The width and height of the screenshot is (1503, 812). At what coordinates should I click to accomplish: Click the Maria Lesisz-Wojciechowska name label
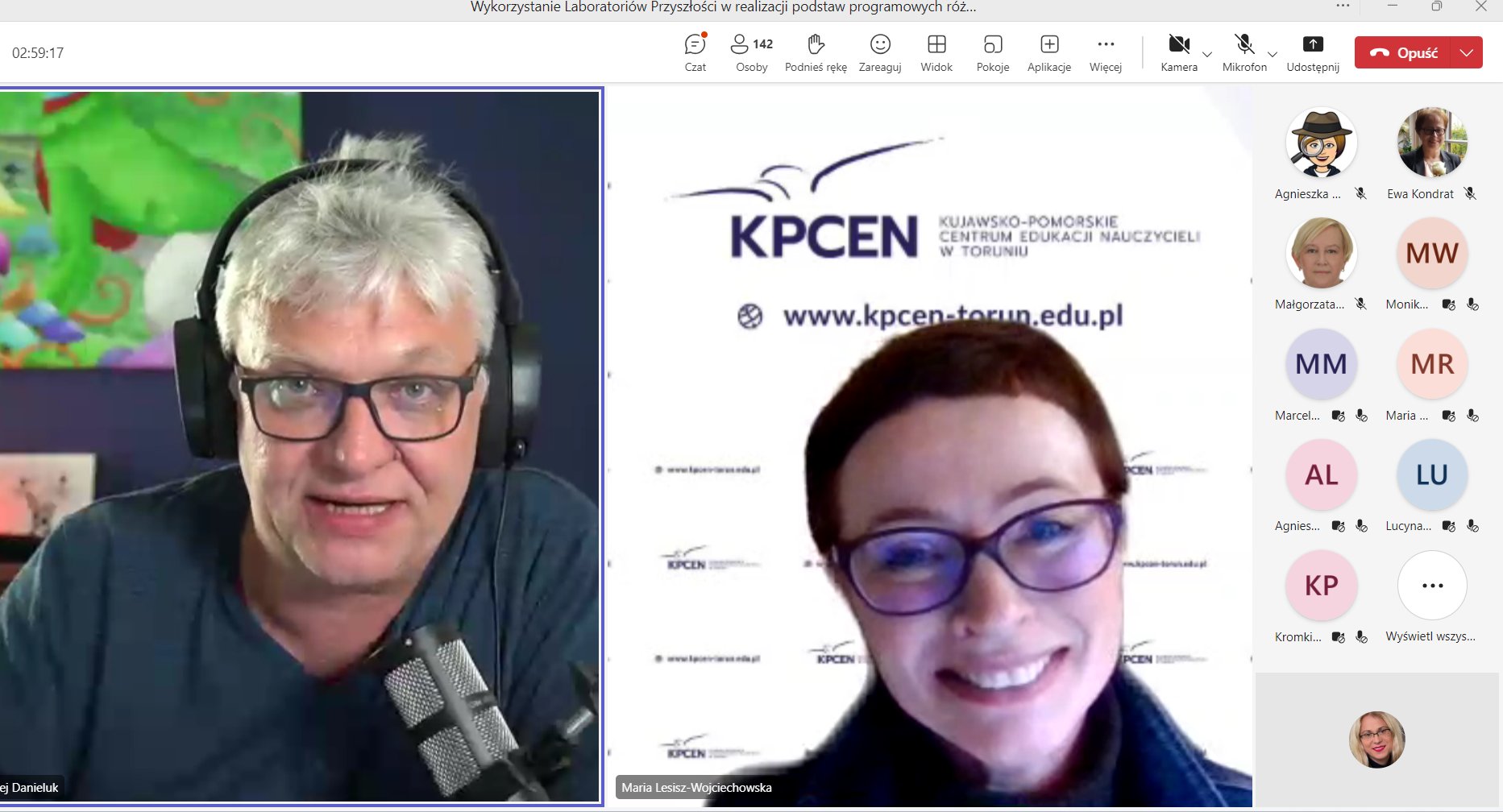click(x=696, y=788)
